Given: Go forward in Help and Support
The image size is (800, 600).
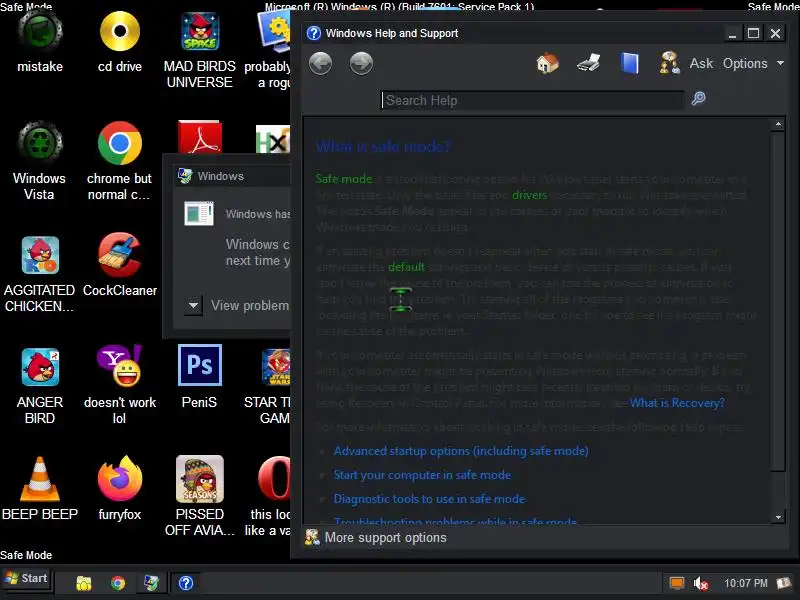Looking at the screenshot, I should click(x=361, y=64).
